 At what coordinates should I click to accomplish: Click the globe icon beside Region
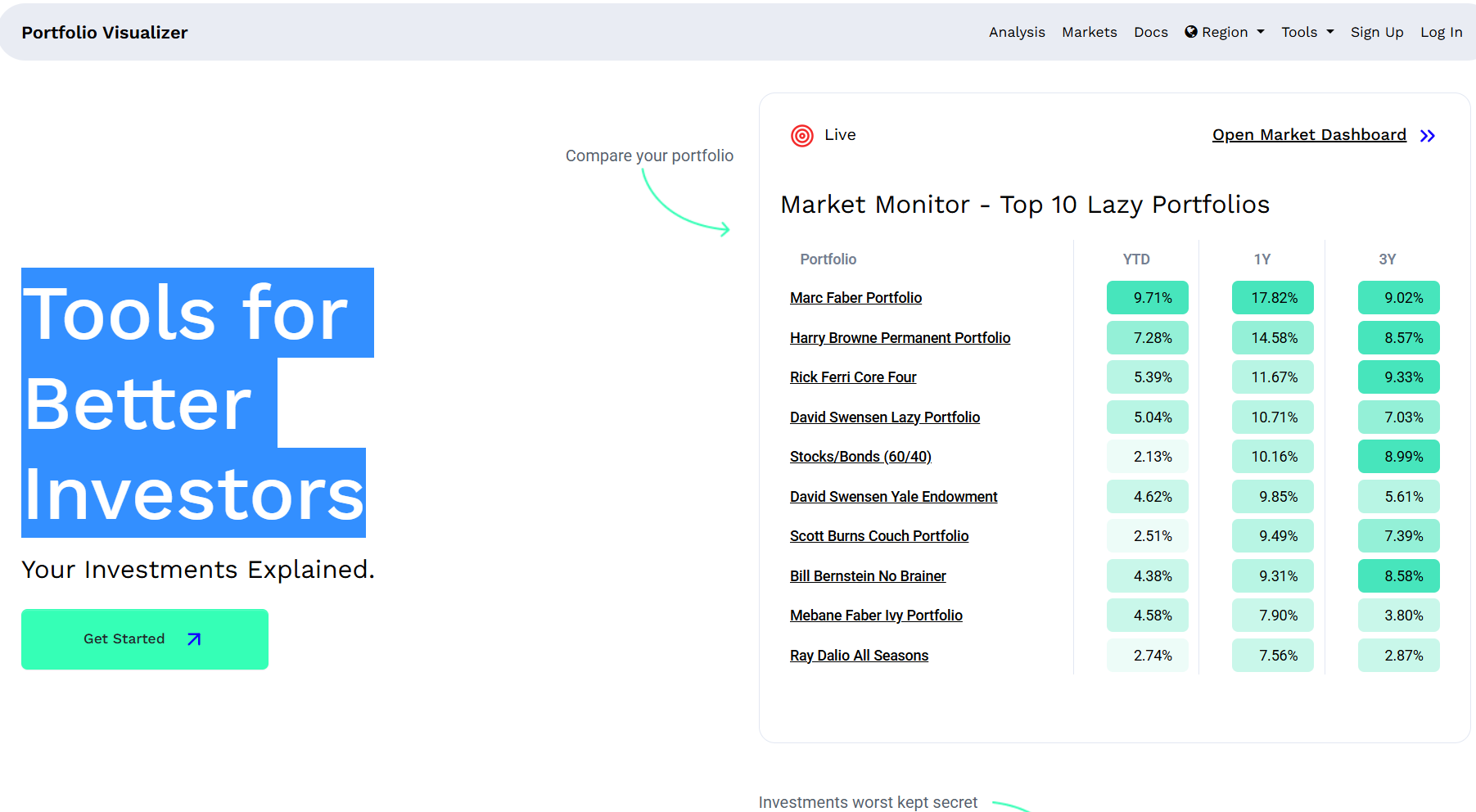pyautogui.click(x=1191, y=32)
